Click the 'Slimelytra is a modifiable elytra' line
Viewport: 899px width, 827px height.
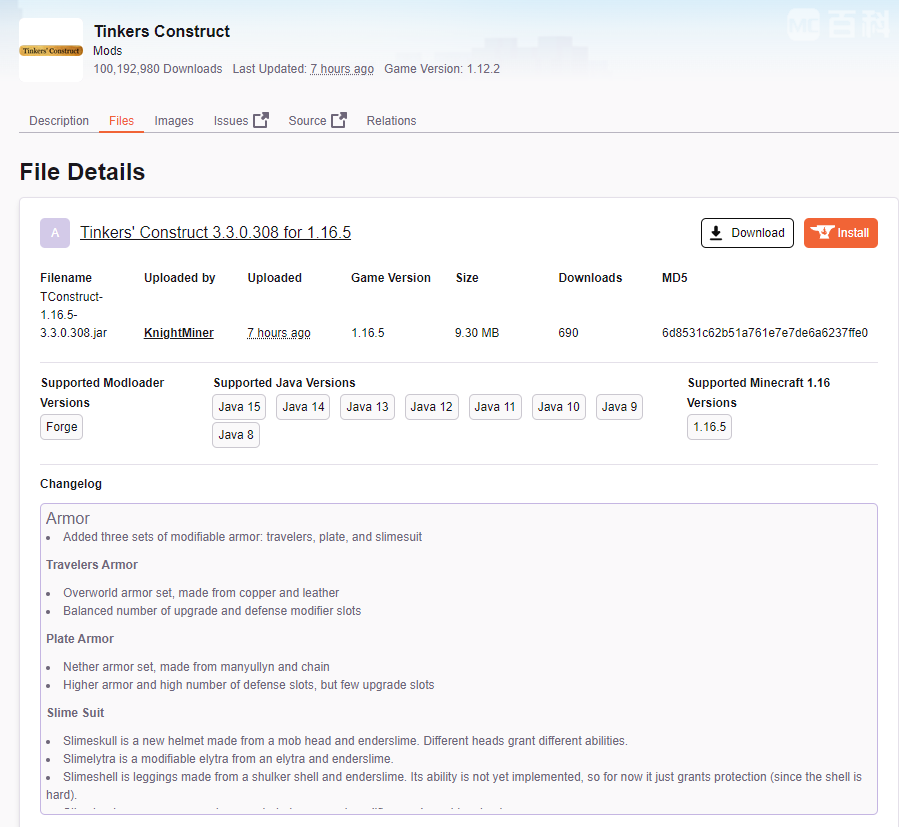pos(228,759)
